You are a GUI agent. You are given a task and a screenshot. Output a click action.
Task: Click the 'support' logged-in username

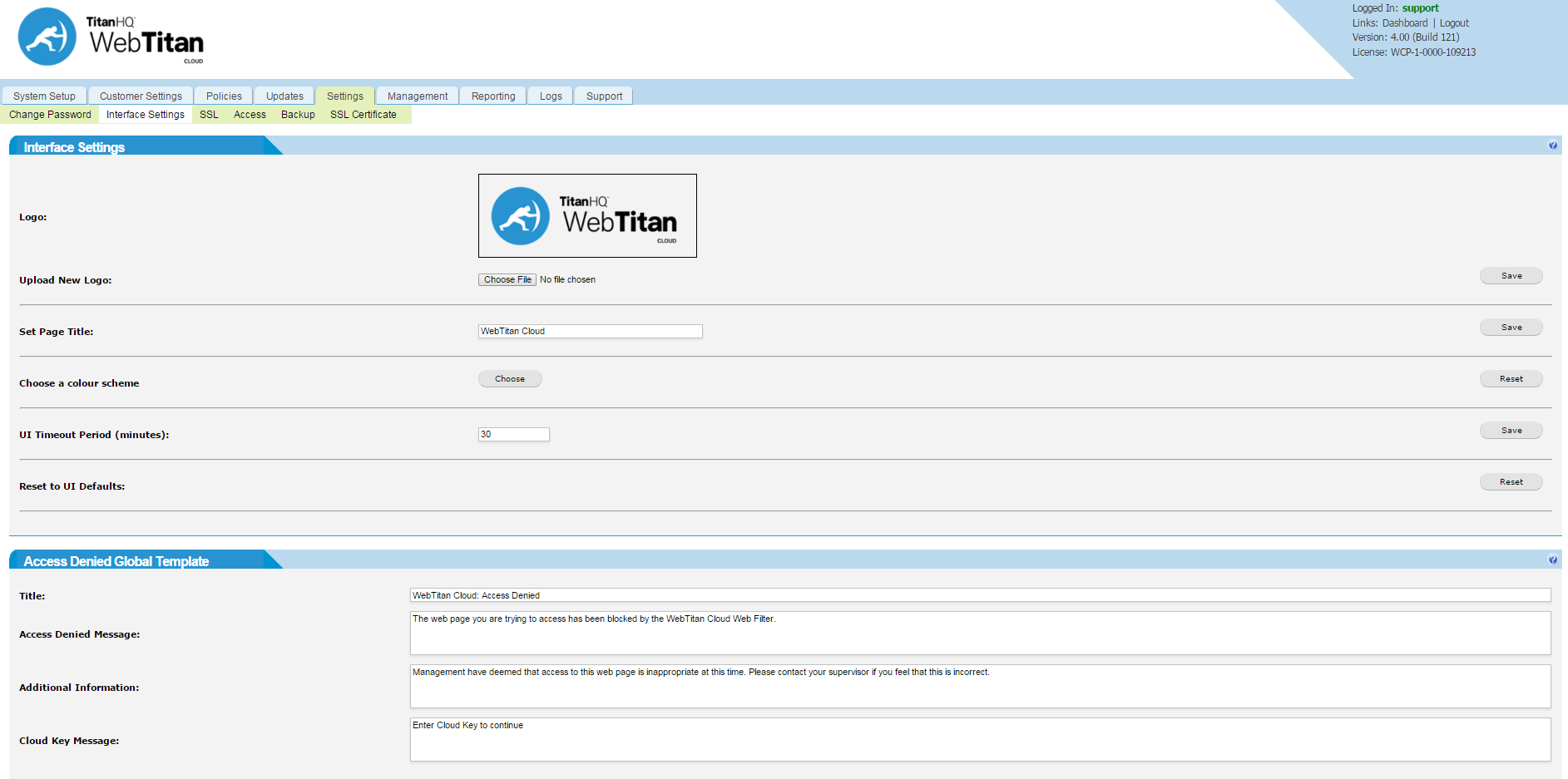point(1420,8)
